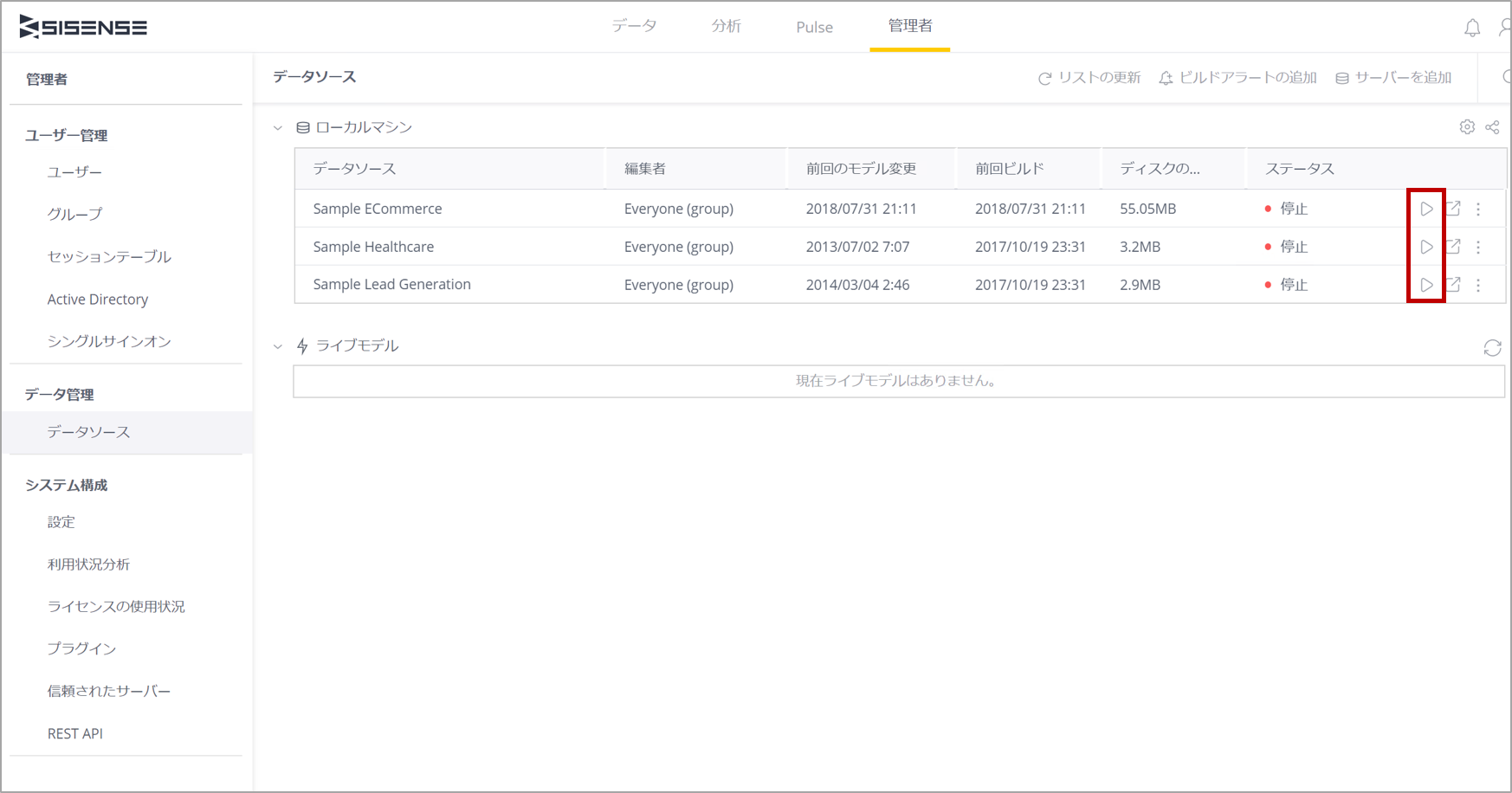
Task: Click 2.9MB disk size cell
Action: point(1140,285)
